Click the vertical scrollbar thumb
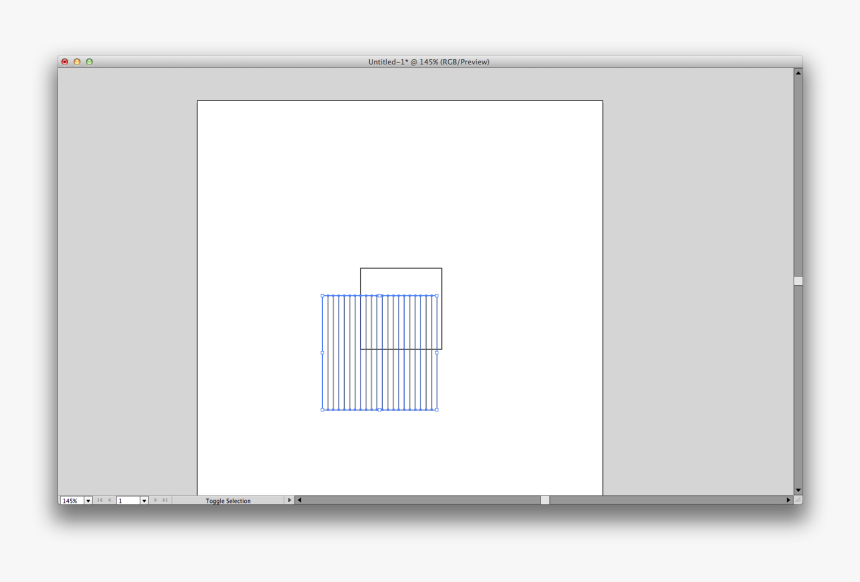Viewport: 860px width, 582px height. 798,281
